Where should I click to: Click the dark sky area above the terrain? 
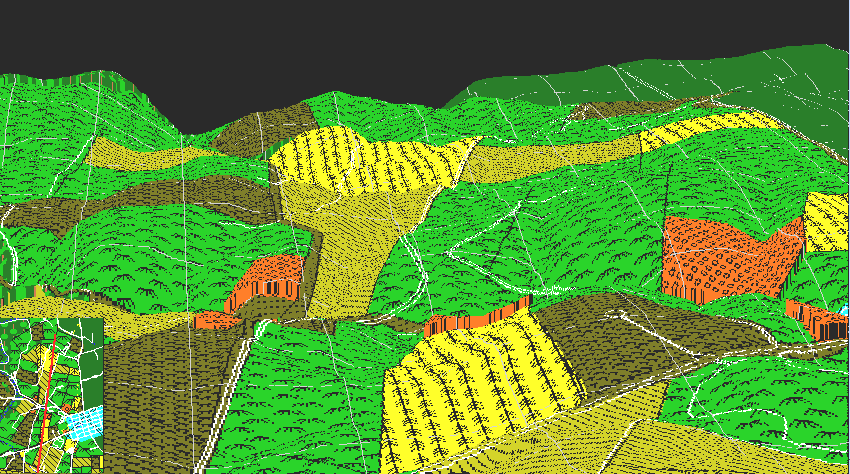click(400, 40)
